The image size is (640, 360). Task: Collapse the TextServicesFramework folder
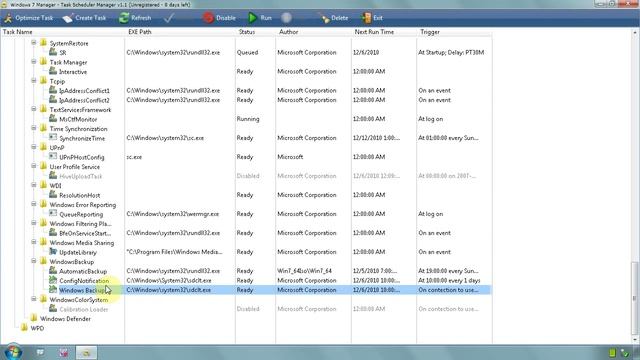click(x=34, y=109)
